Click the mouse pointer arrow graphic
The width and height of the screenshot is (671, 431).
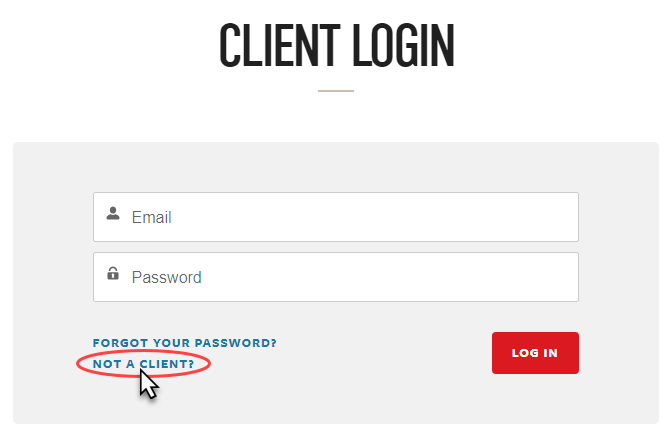148,384
